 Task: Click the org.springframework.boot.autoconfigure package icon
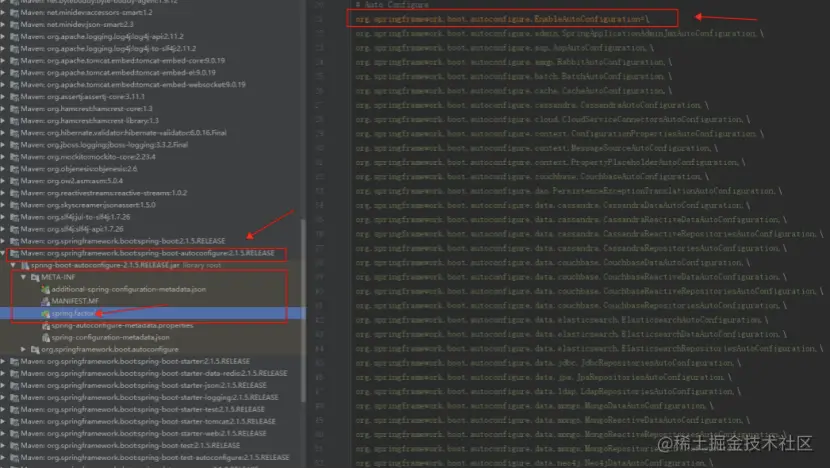35,349
